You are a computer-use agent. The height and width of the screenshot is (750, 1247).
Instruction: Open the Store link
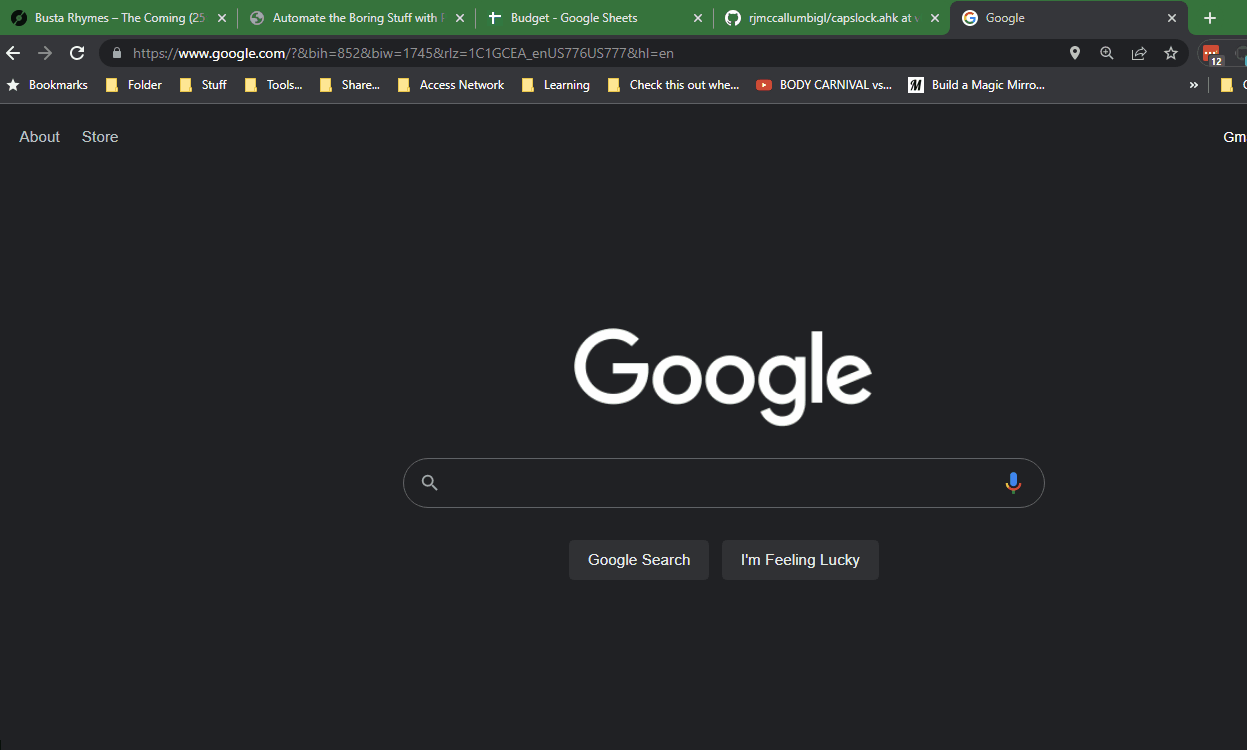coord(100,137)
